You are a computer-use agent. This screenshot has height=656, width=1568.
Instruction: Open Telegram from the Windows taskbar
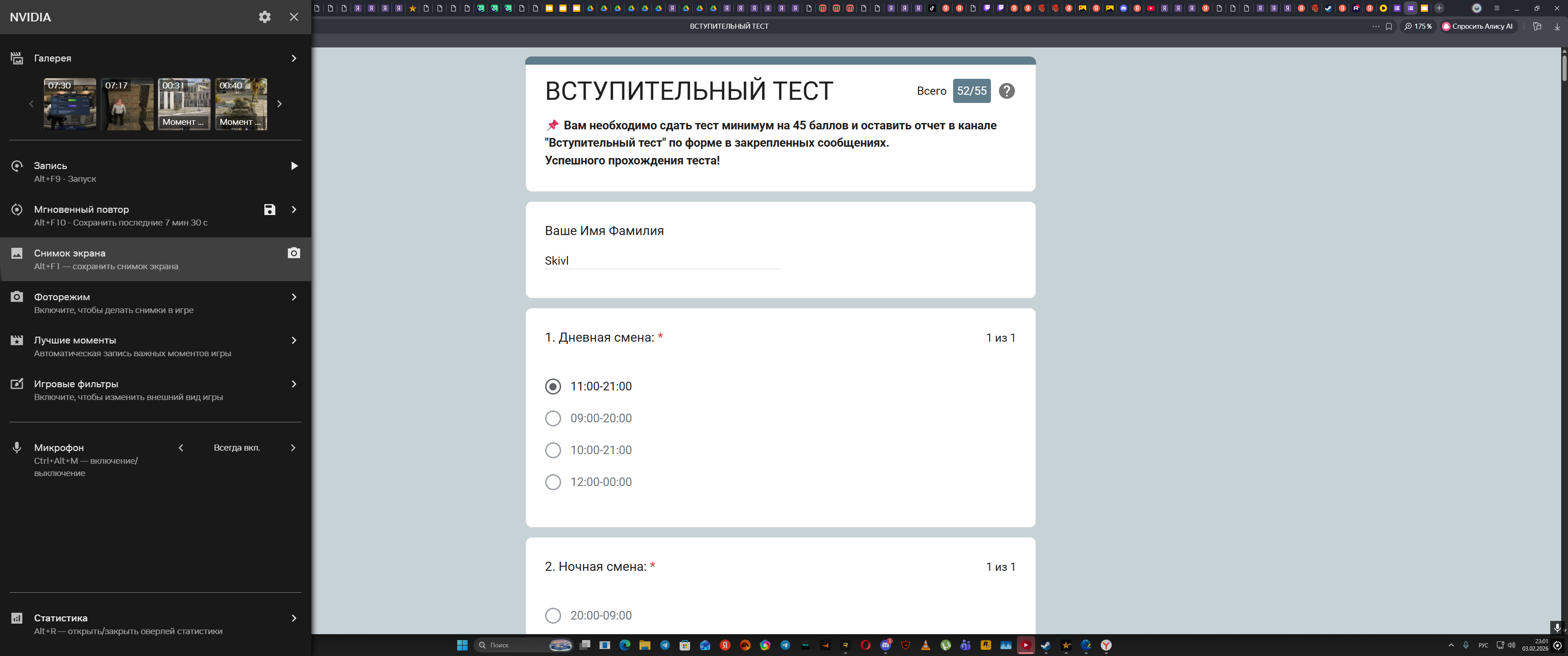[665, 645]
